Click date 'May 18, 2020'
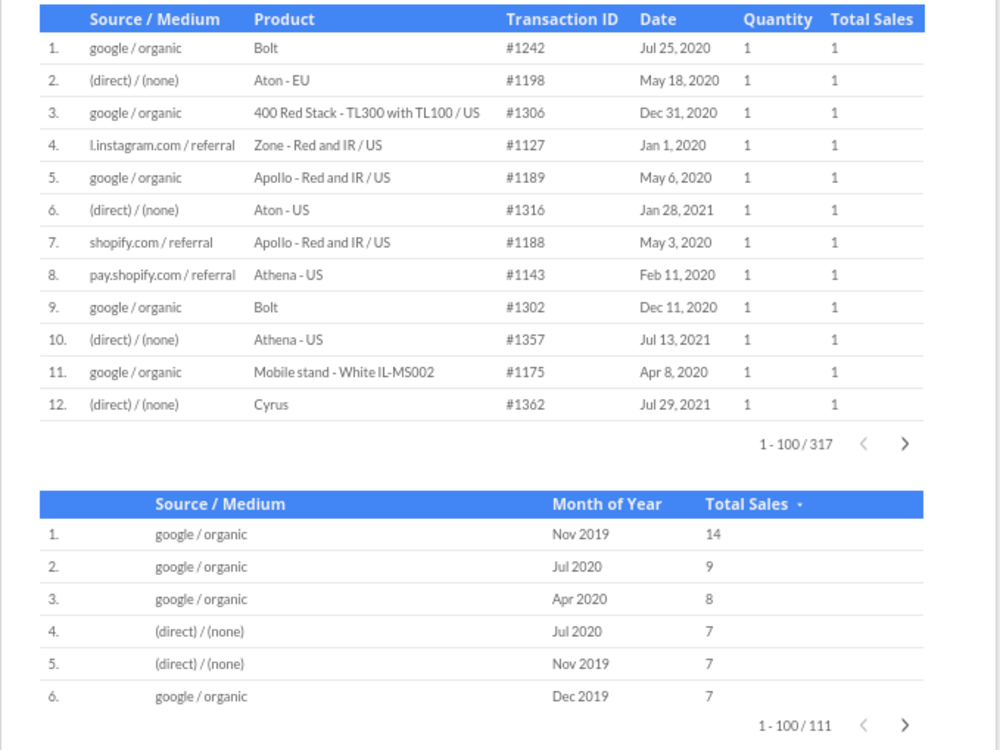Viewport: 1000px width, 750px height. [x=679, y=81]
